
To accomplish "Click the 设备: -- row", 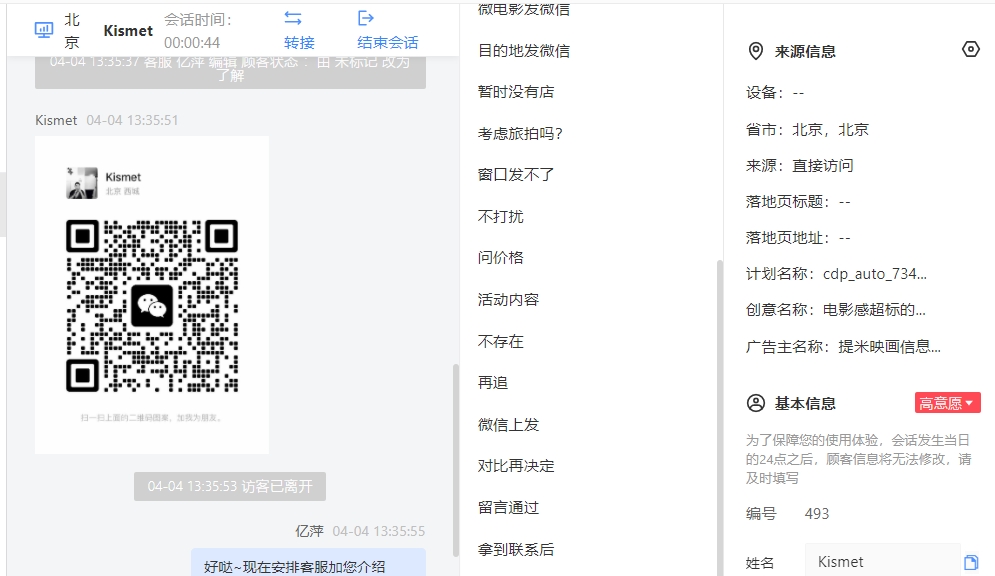I will coord(775,93).
